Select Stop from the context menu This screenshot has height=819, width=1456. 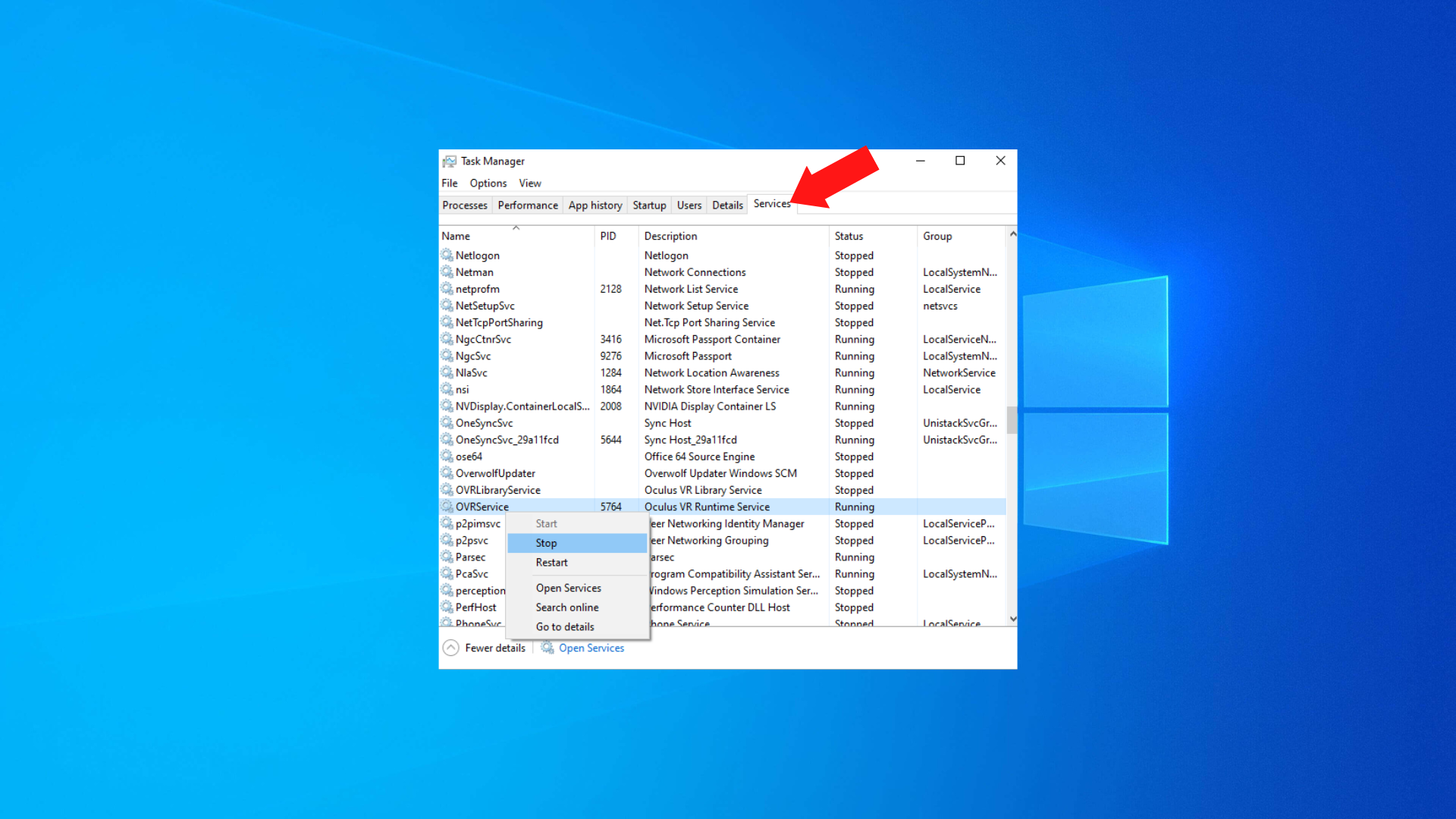coord(546,542)
